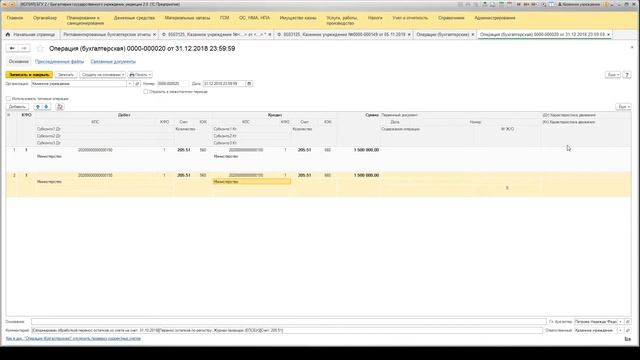Tick the checkbox for posting in interreporting period
640x360 pixels.
point(145,92)
